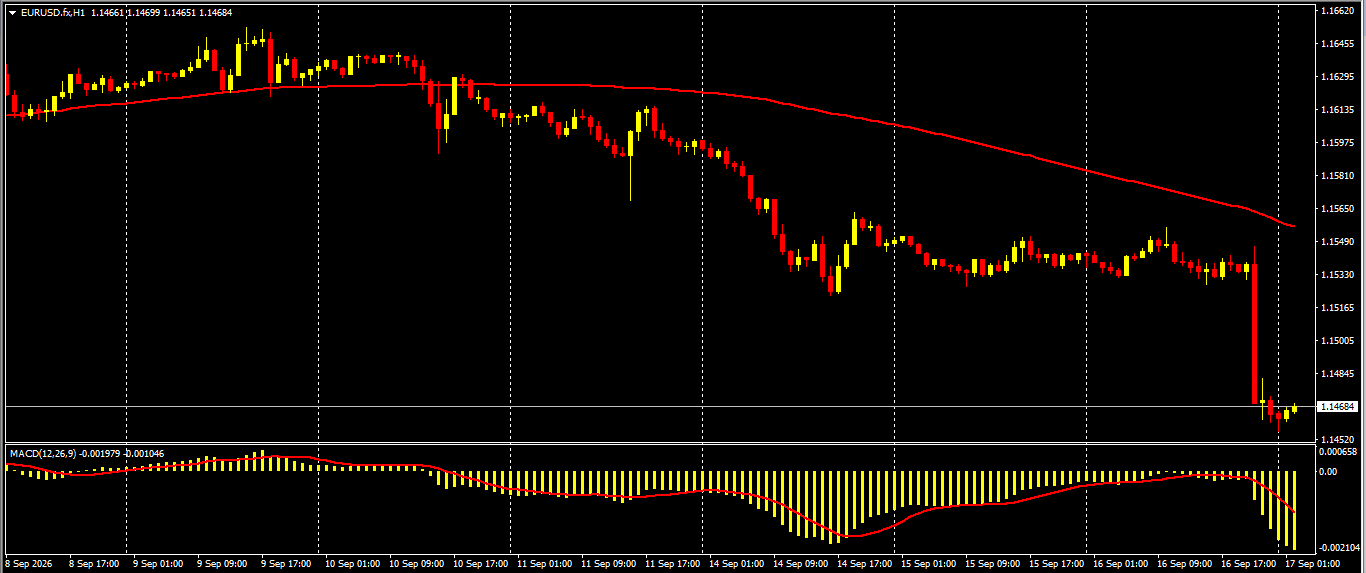Click the 1.15810 price scale label
Image resolution: width=1366 pixels, height=573 pixels.
click(1337, 176)
